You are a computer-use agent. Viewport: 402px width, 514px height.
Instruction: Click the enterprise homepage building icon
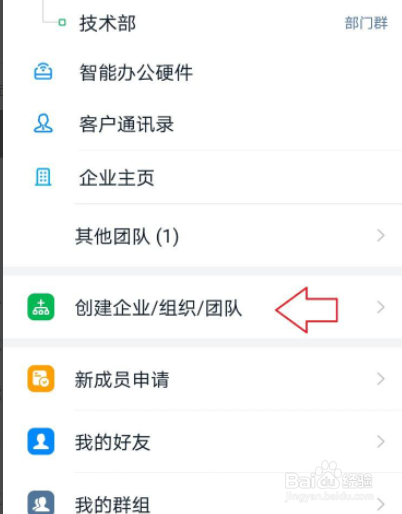pyautogui.click(x=43, y=177)
